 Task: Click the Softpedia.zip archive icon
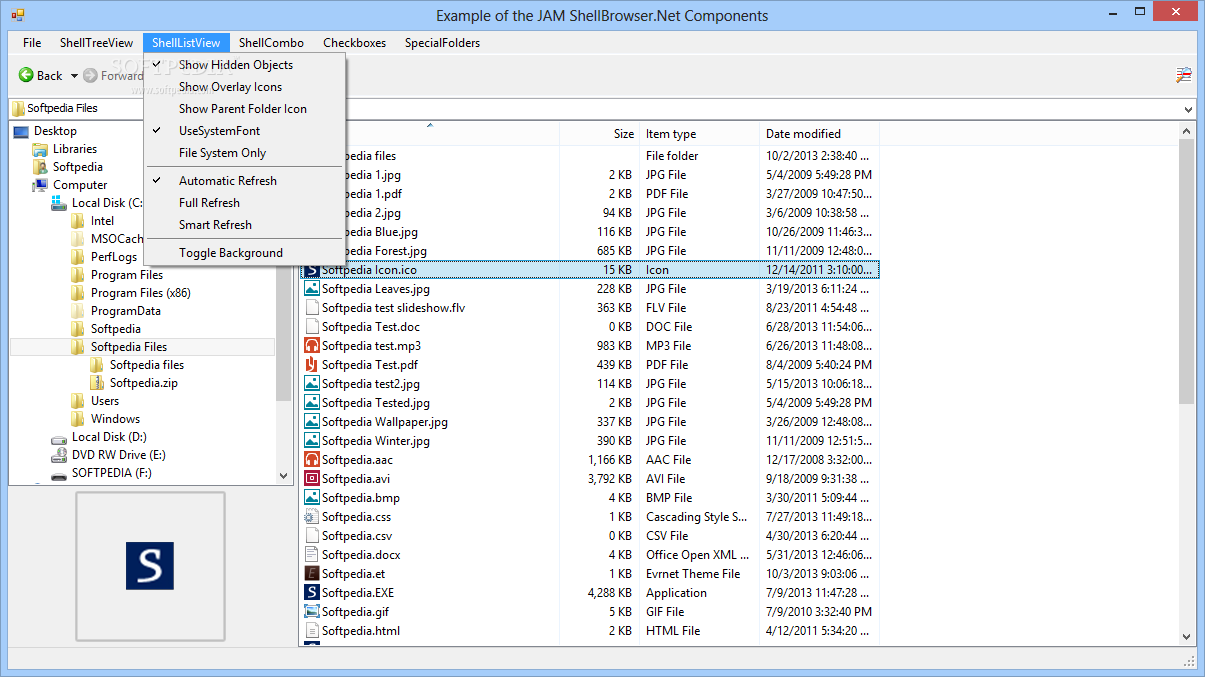point(97,383)
